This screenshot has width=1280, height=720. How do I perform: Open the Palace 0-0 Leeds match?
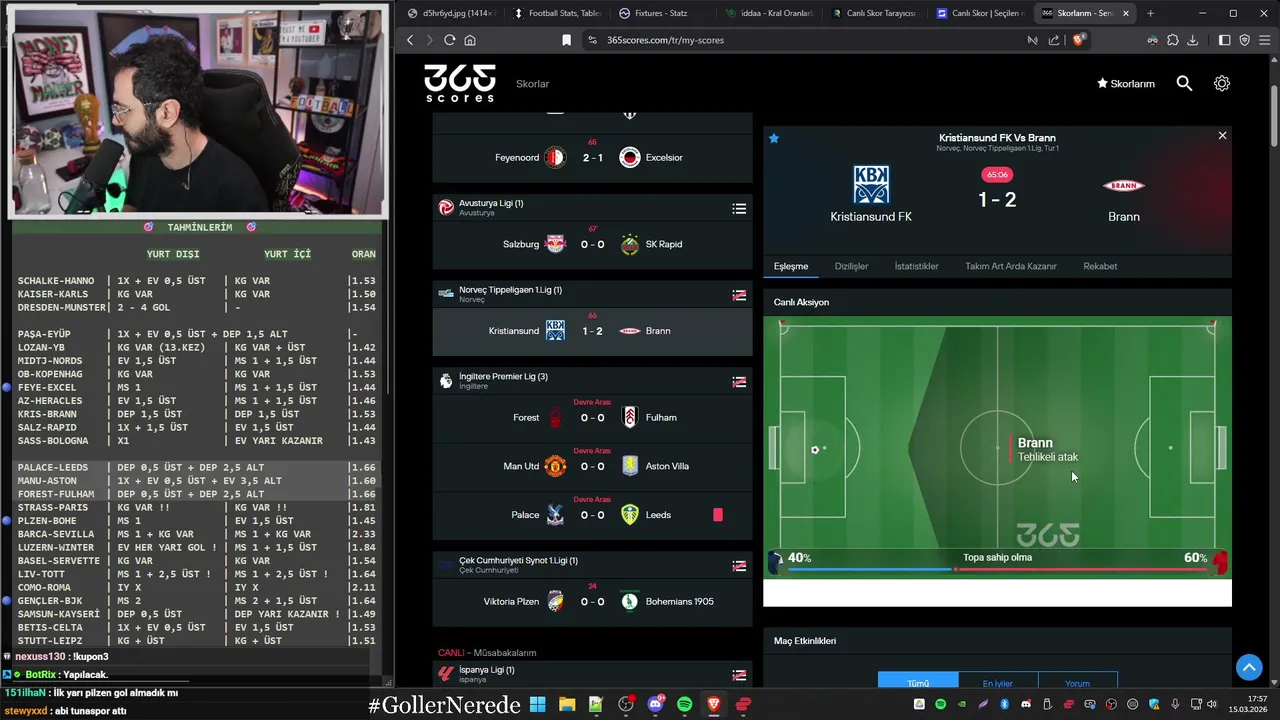[592, 515]
